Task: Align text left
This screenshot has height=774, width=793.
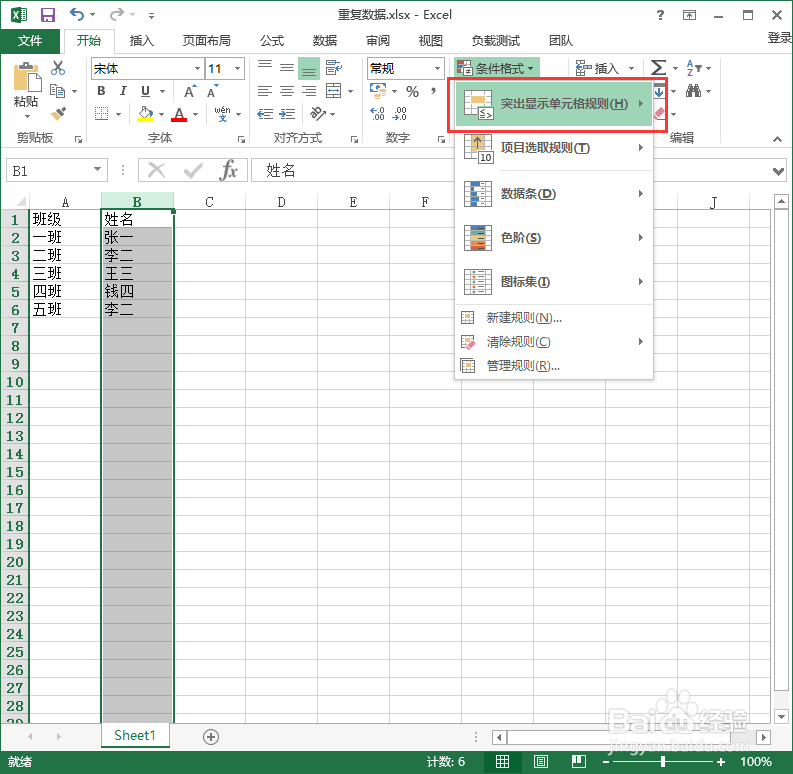Action: click(x=265, y=91)
